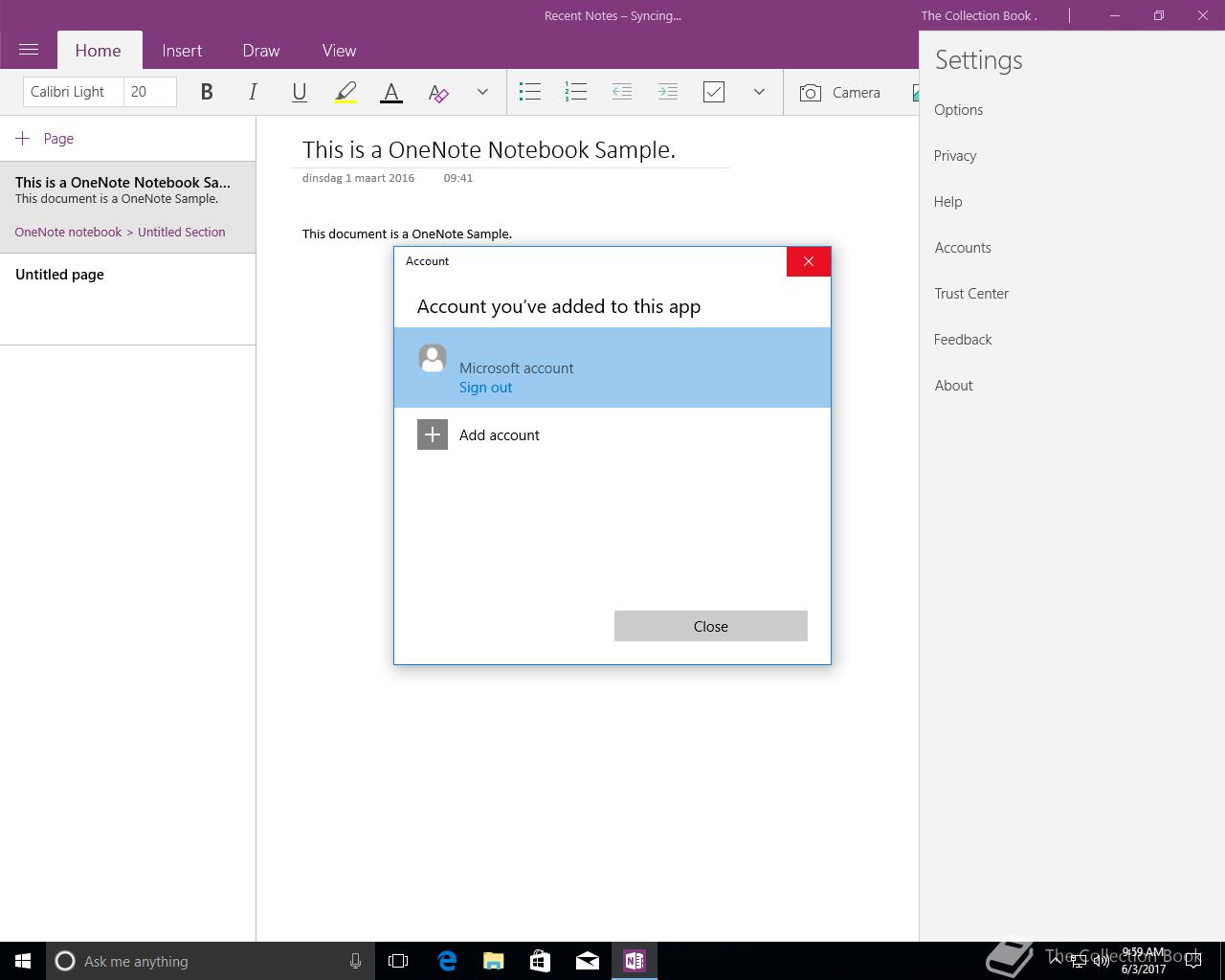The height and width of the screenshot is (980, 1225).
Task: Open Windows Store from taskbar
Action: (x=541, y=961)
